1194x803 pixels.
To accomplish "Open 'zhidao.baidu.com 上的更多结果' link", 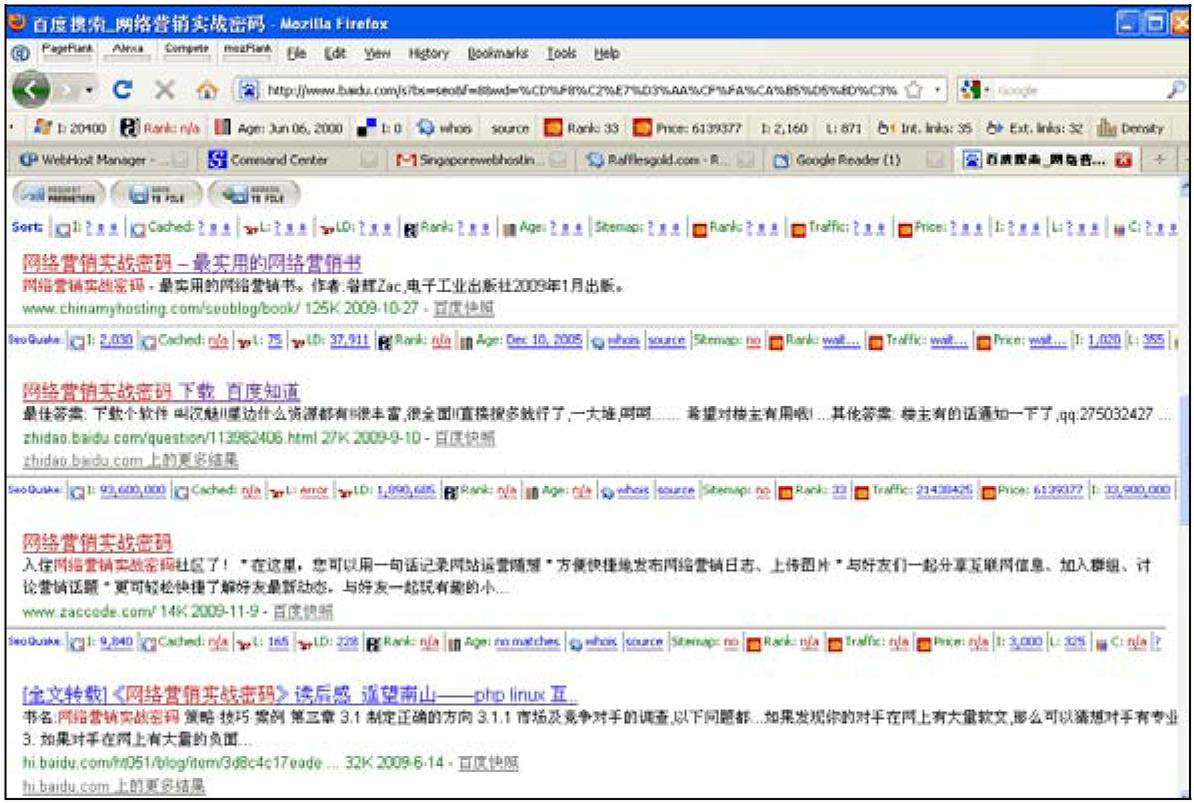I will tap(130, 460).
